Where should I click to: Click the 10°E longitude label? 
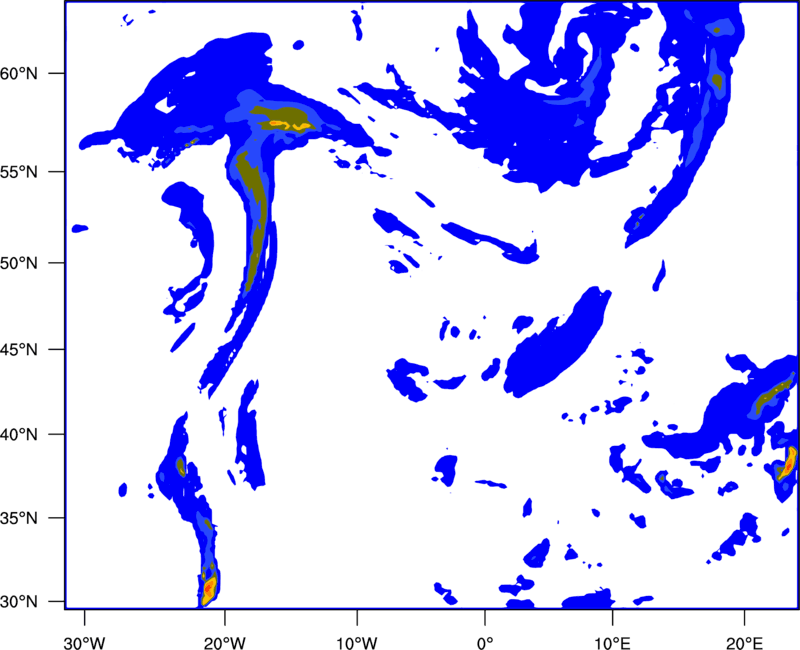point(612,643)
